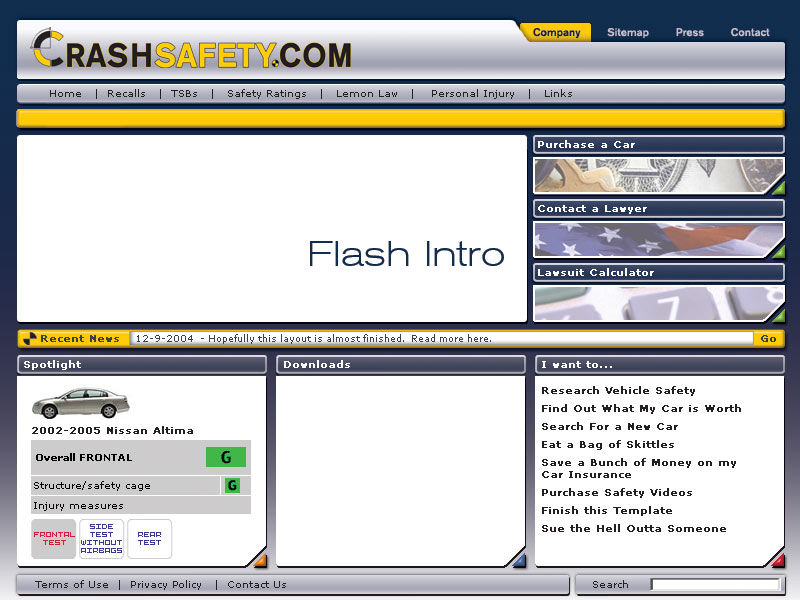
Task: Click Find Out What My Car is Worth
Action: tap(641, 408)
